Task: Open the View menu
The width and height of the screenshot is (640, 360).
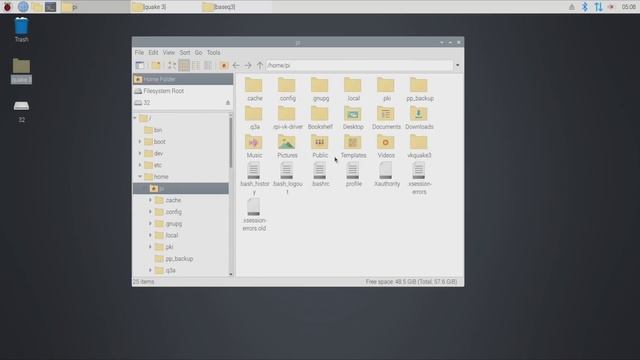Action: 169,53
